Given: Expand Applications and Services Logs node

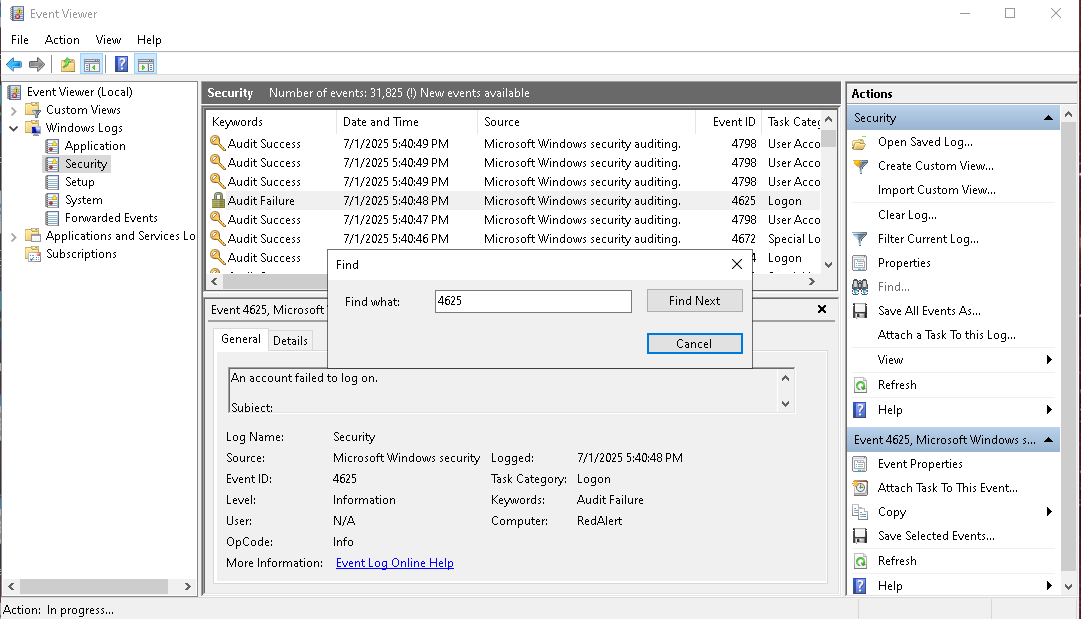Looking at the screenshot, I should tap(13, 236).
